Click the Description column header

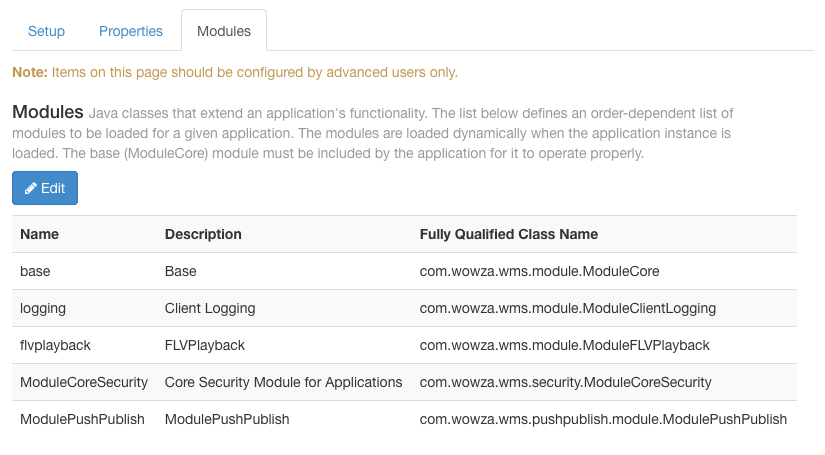coord(203,234)
